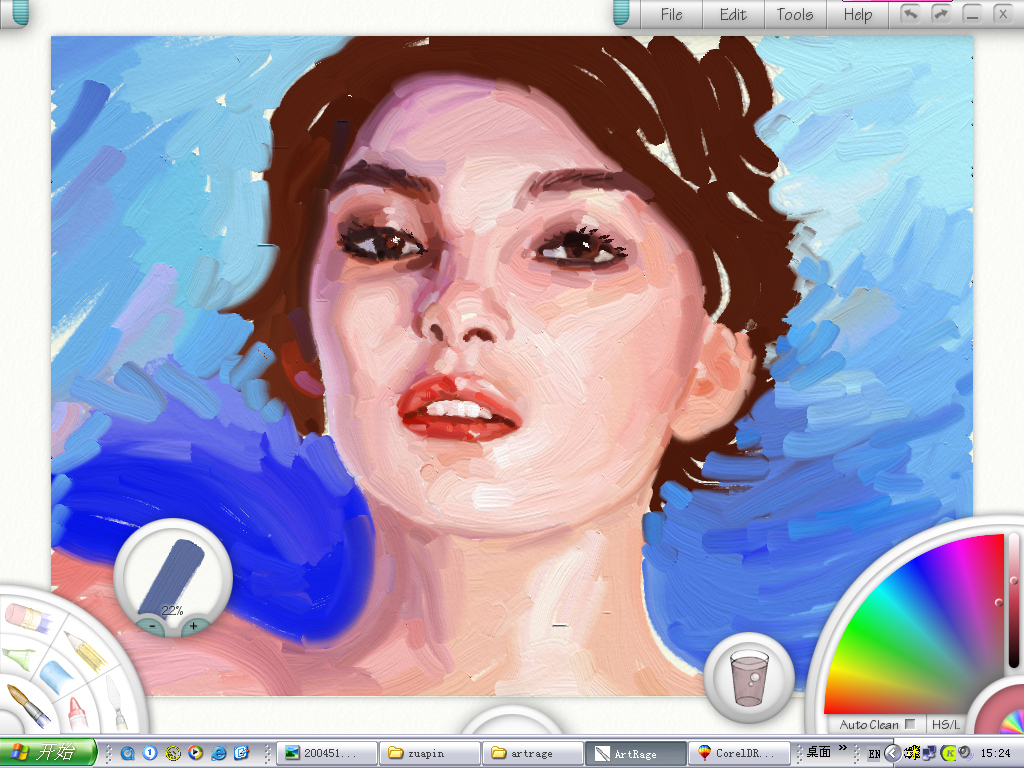Click the network computers tray icon

tap(929, 753)
